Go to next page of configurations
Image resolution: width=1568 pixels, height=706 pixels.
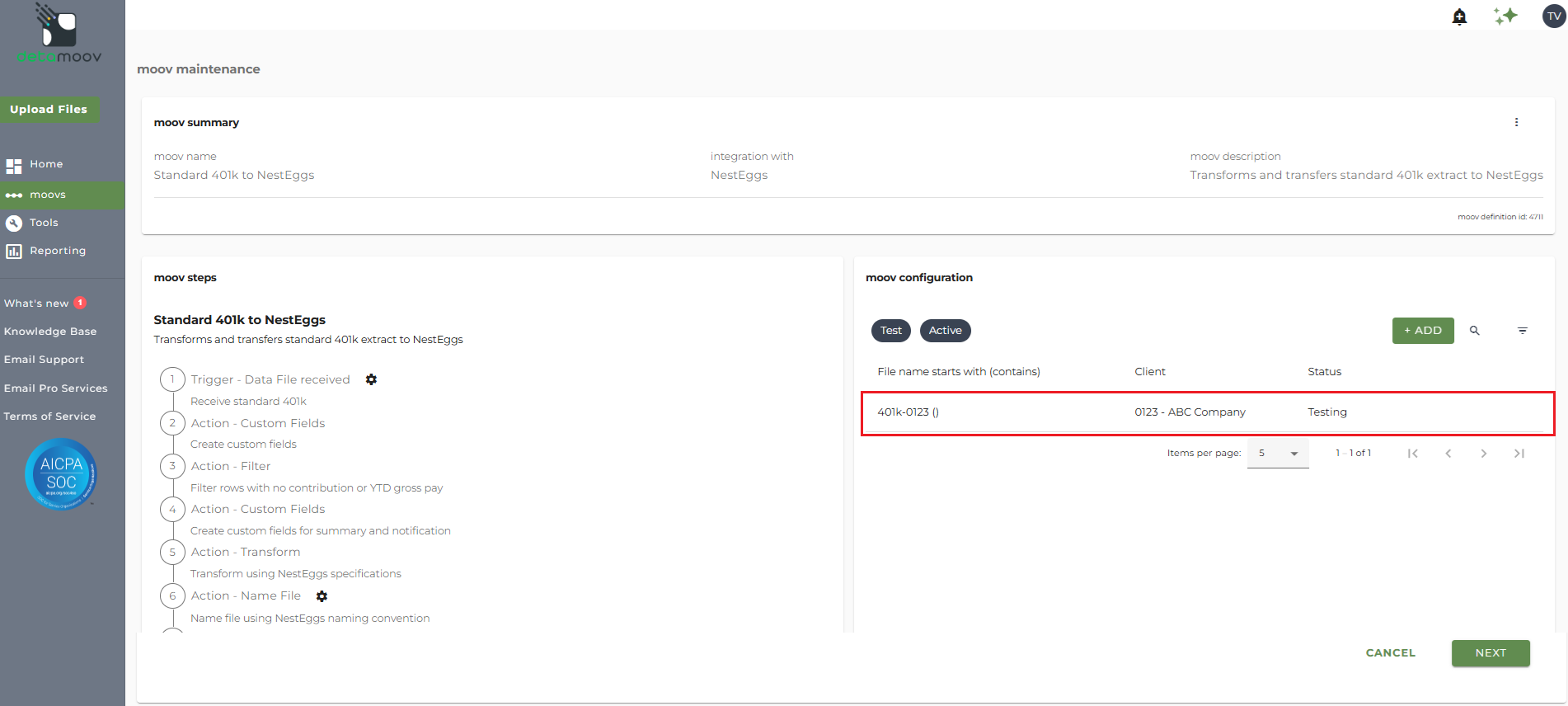pos(1484,453)
